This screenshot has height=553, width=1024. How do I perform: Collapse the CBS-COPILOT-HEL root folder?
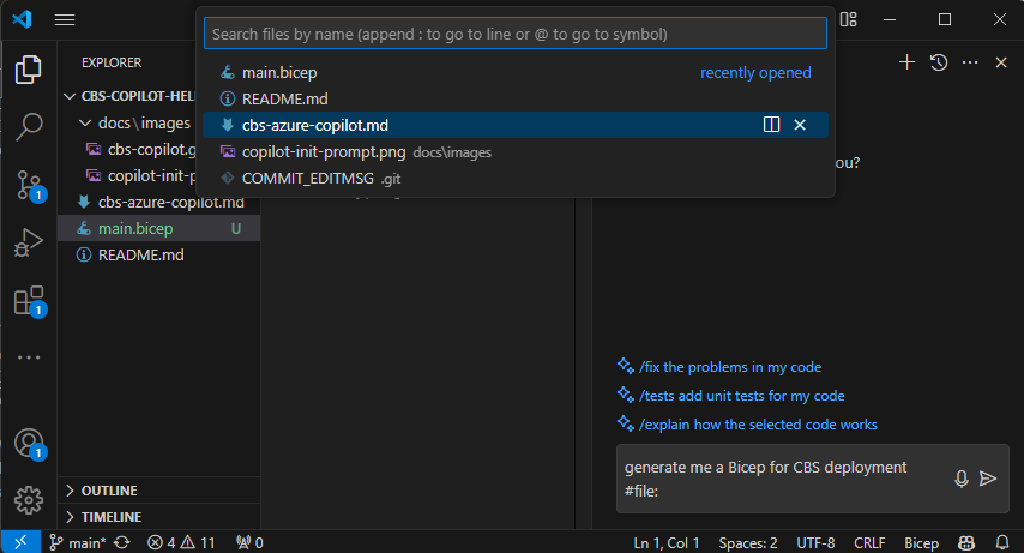70,97
